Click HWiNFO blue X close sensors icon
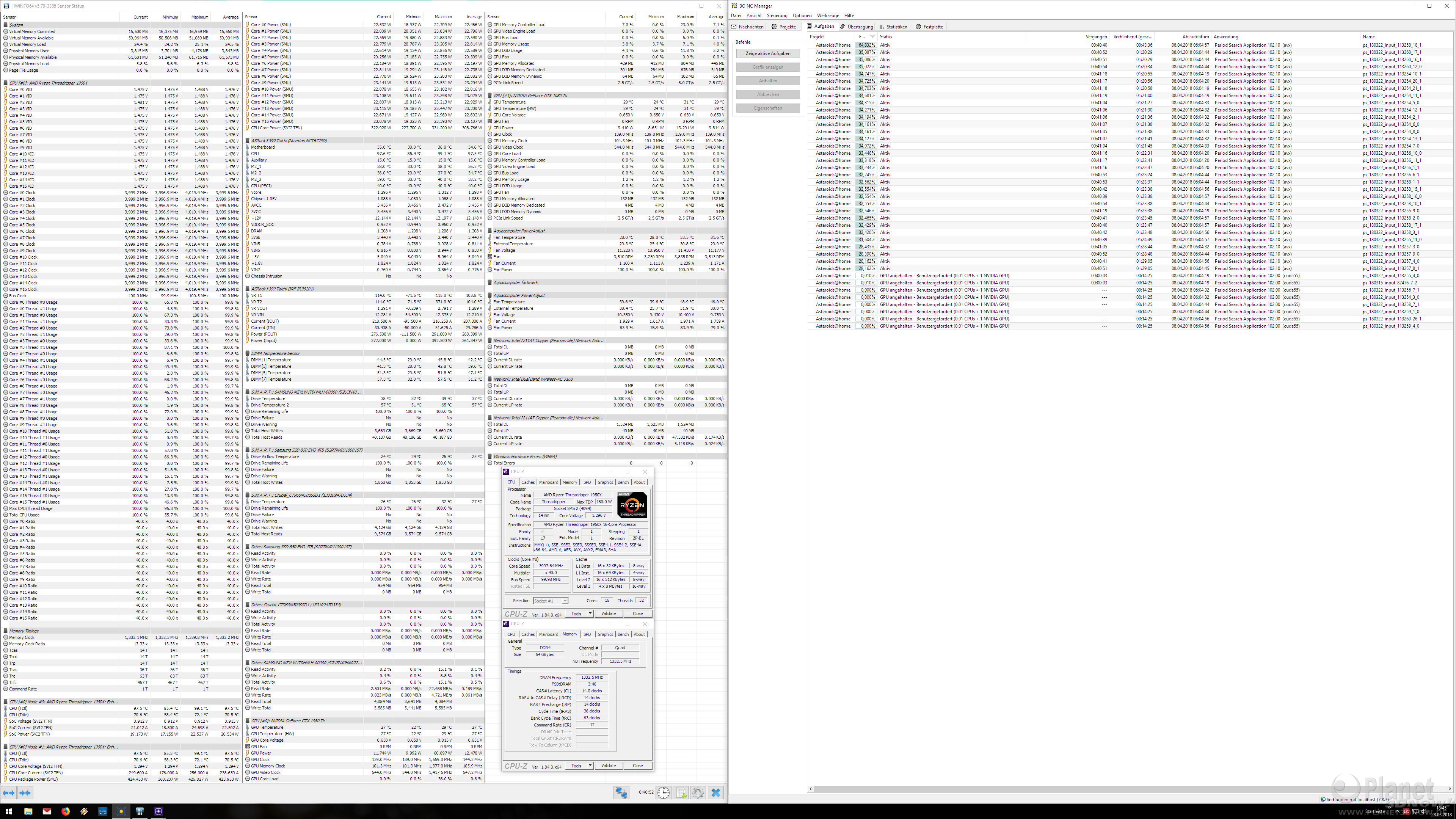Image resolution: width=1456 pixels, height=819 pixels. click(x=715, y=793)
